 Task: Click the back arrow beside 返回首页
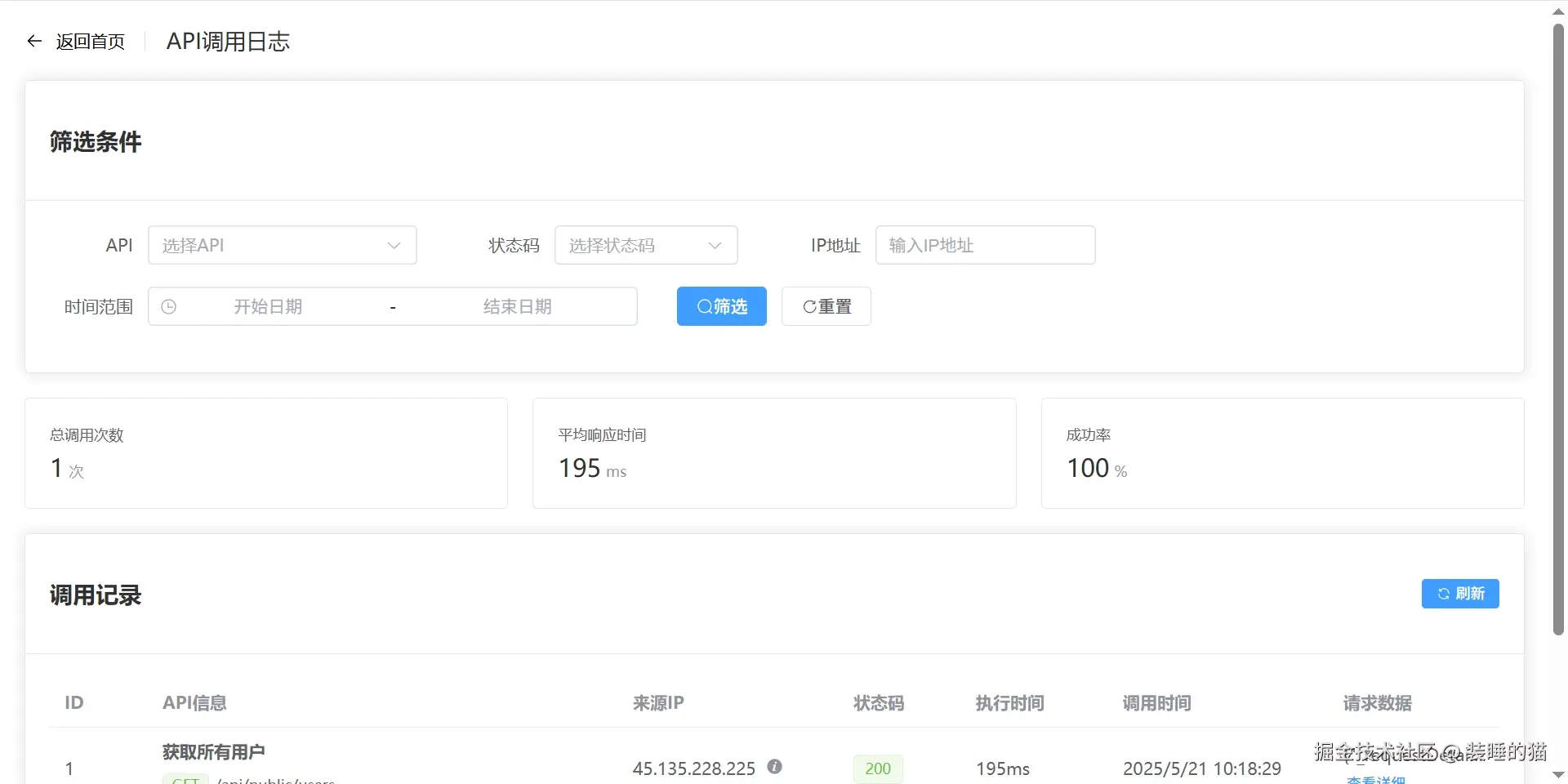coord(33,41)
